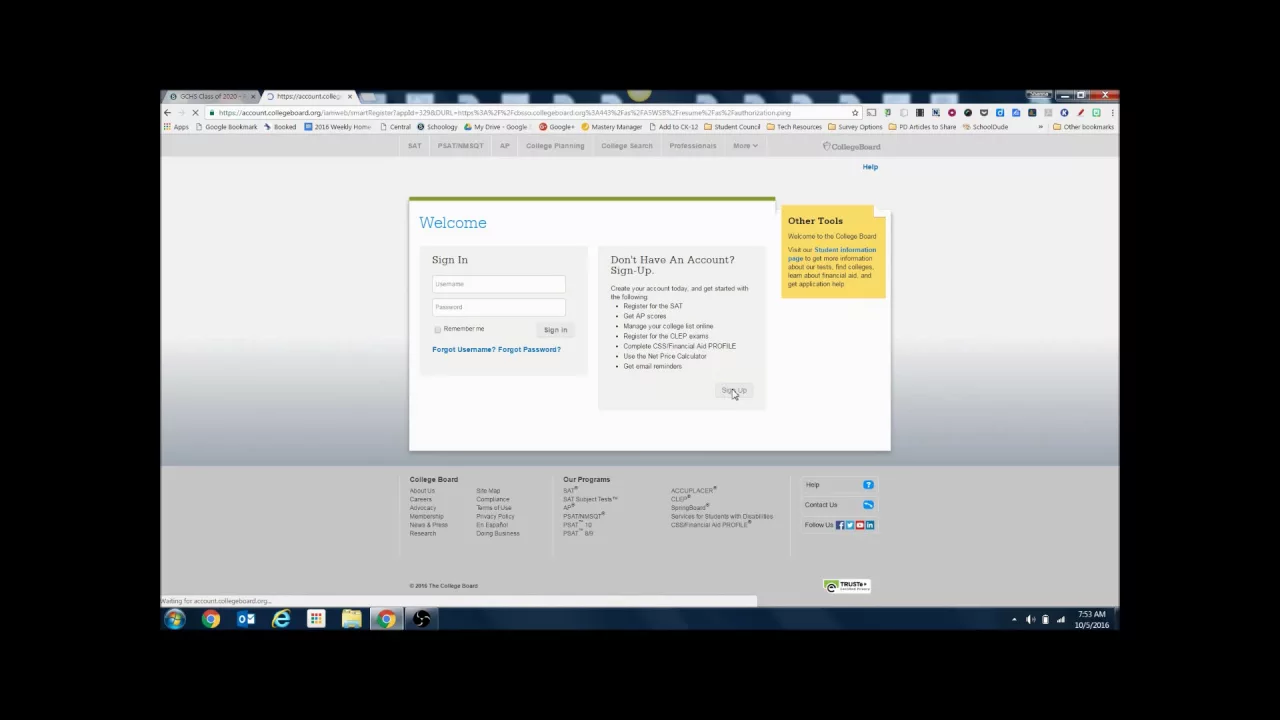The width and height of the screenshot is (1280, 720).
Task: Click the footer Help question-mark icon
Action: [x=868, y=485]
